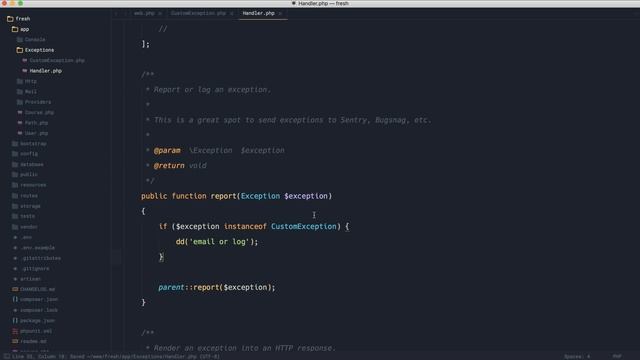Click the macOS green zoom window button
The height and width of the screenshot is (360, 640).
(x=20, y=3)
